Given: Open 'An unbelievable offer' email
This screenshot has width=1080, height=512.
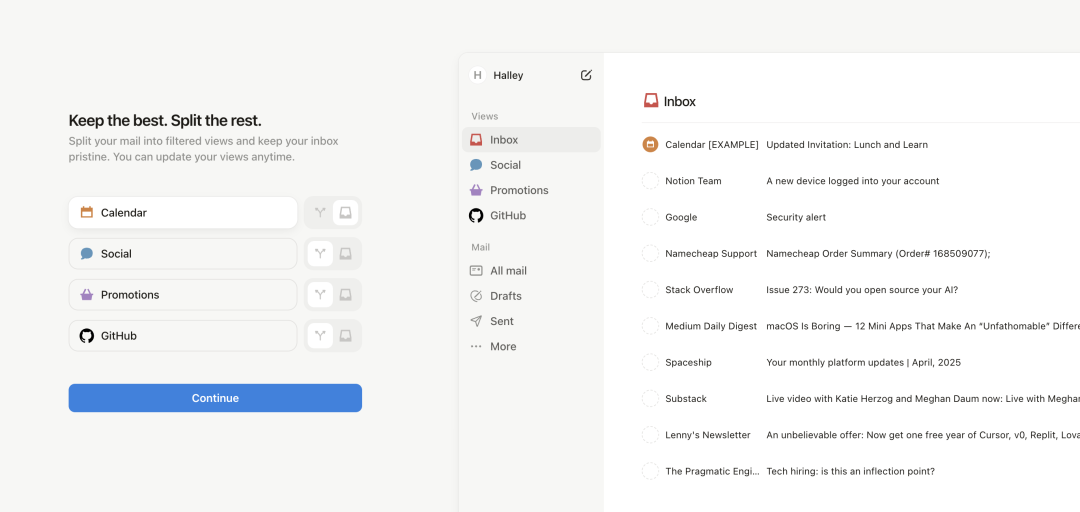Looking at the screenshot, I should 923,435.
